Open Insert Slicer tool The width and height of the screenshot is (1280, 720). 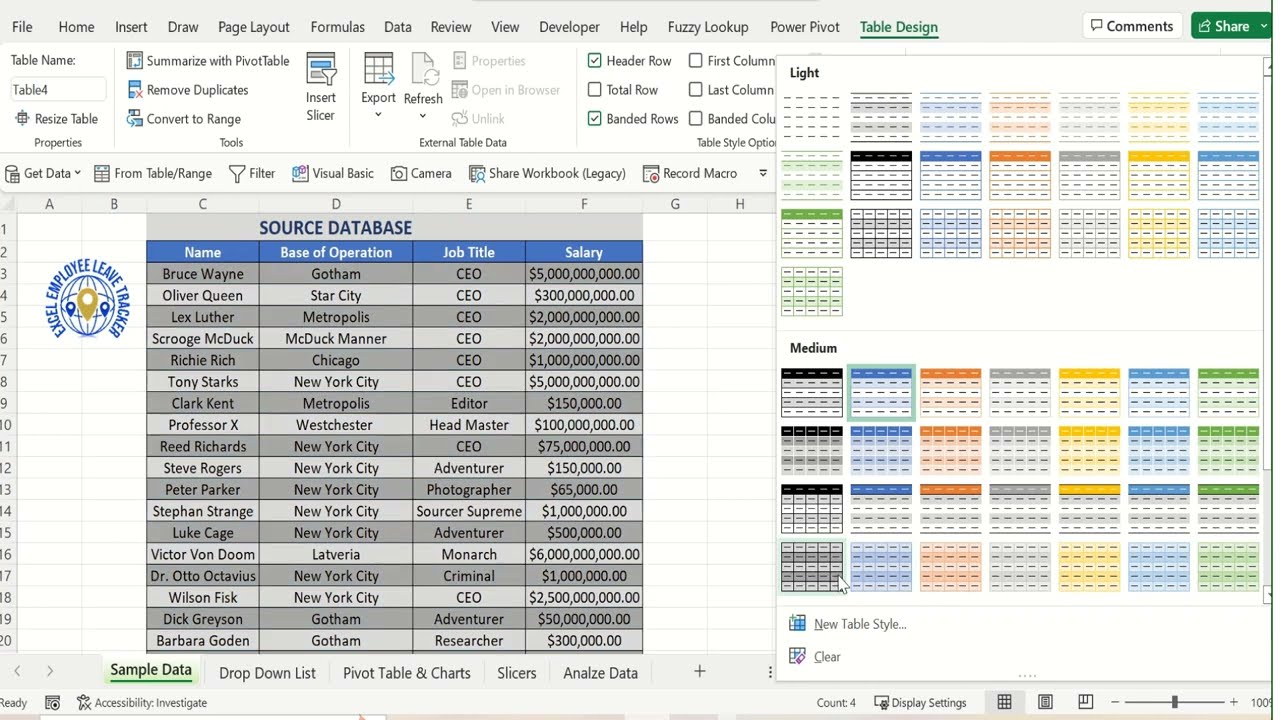(x=321, y=88)
